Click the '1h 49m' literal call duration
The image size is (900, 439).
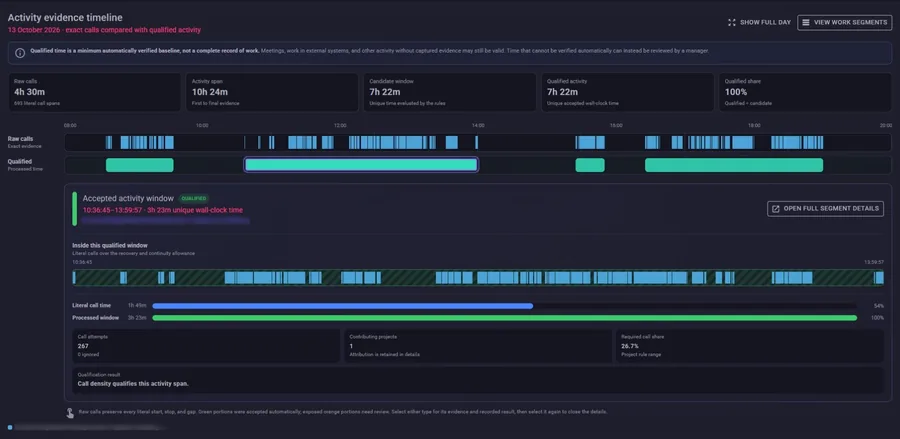point(137,306)
